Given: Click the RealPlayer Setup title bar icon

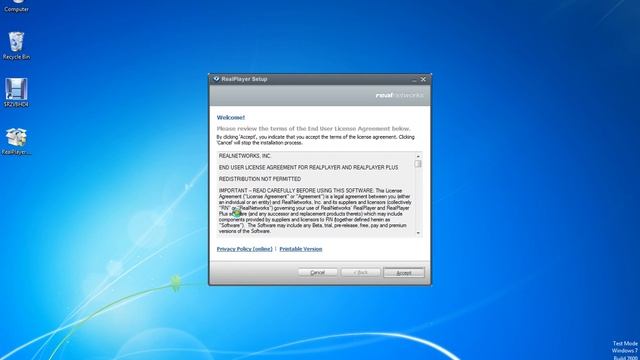Looking at the screenshot, I should coord(216,79).
